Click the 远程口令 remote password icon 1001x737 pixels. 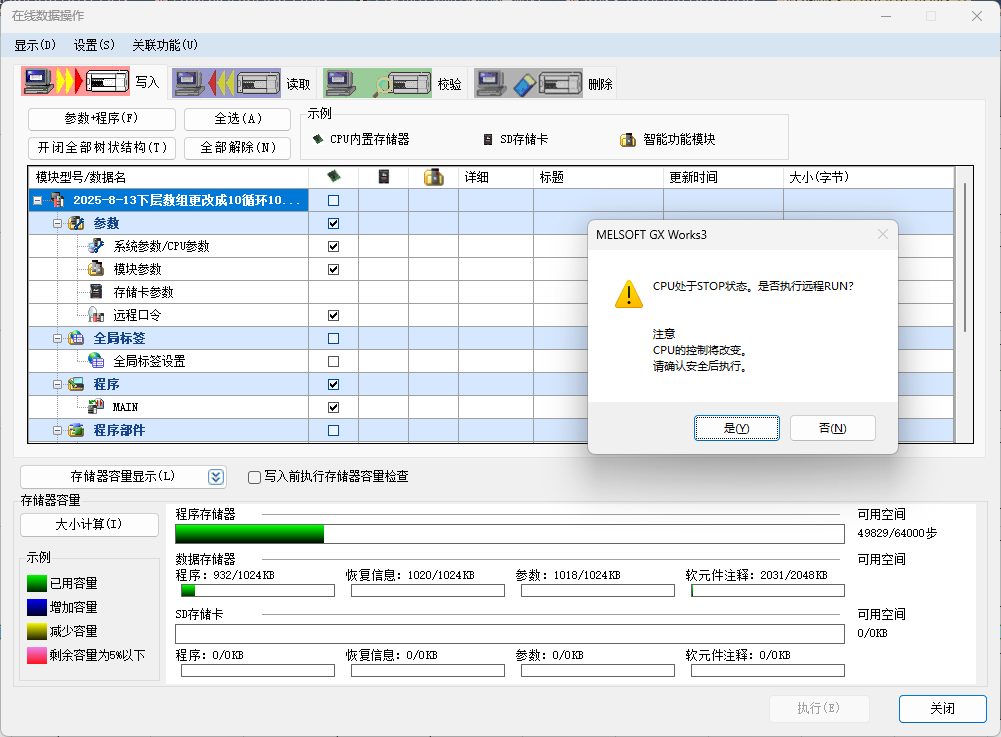96,315
